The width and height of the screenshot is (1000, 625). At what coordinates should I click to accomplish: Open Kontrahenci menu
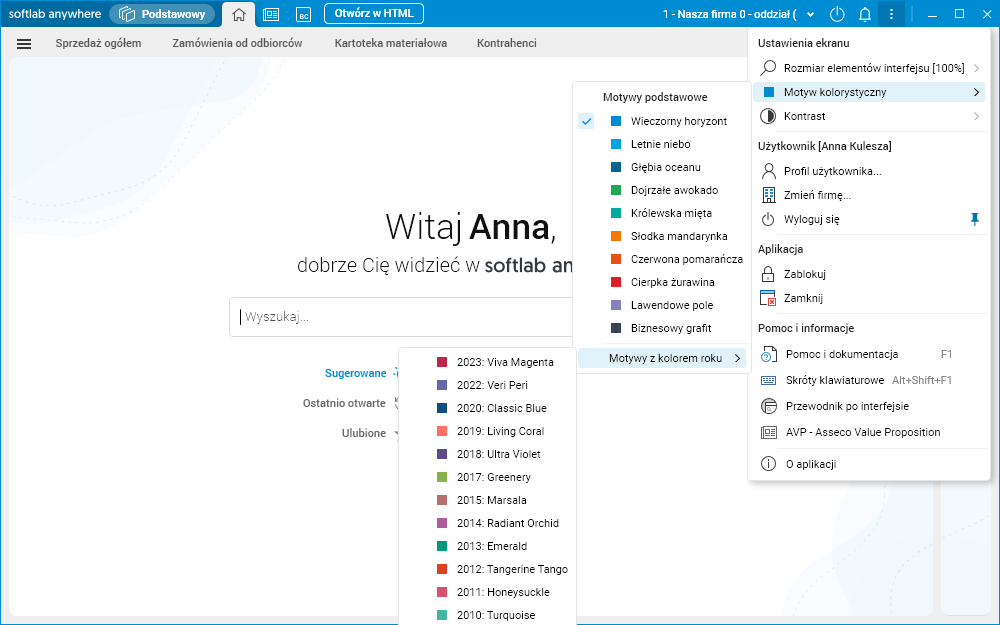[x=506, y=43]
